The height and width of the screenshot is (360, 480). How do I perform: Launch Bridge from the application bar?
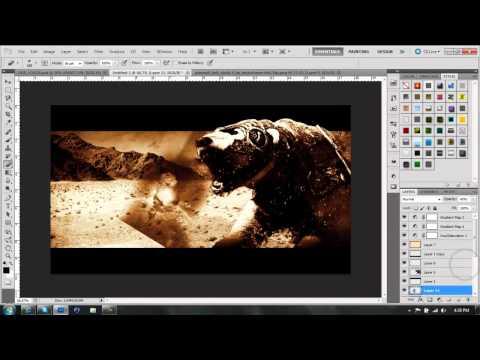(200, 52)
